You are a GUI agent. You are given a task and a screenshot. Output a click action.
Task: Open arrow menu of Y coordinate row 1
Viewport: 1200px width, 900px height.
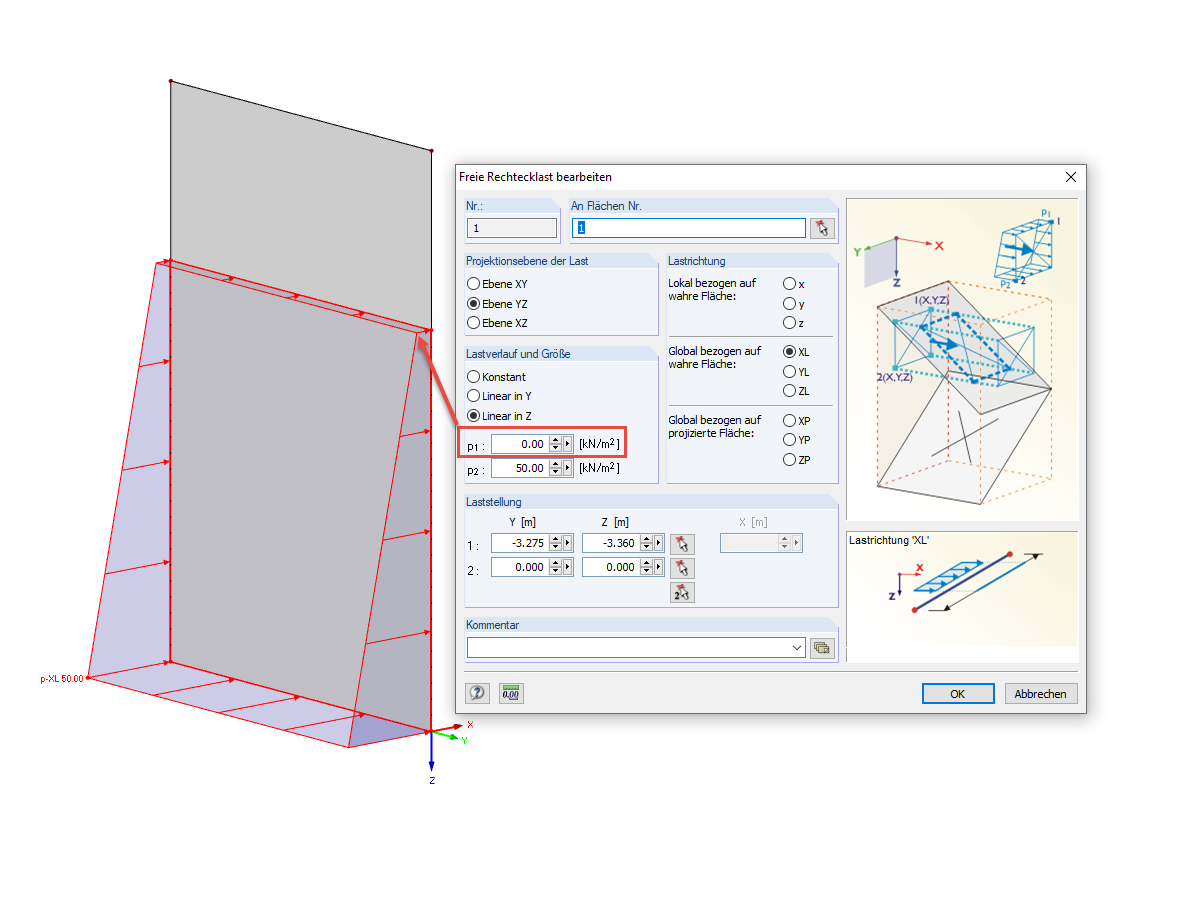click(x=569, y=543)
